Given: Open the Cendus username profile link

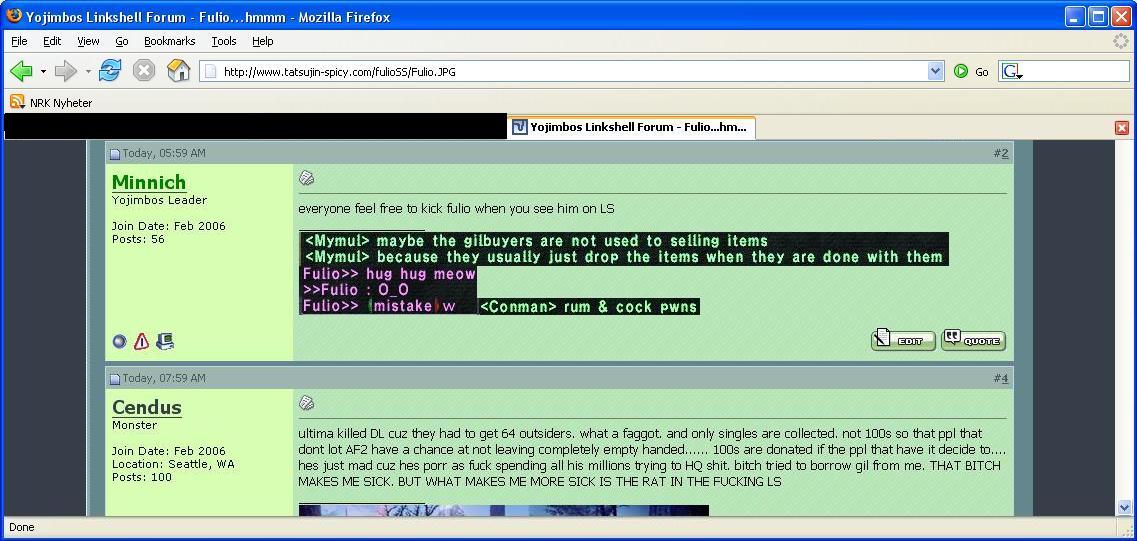Looking at the screenshot, I should coord(146,407).
